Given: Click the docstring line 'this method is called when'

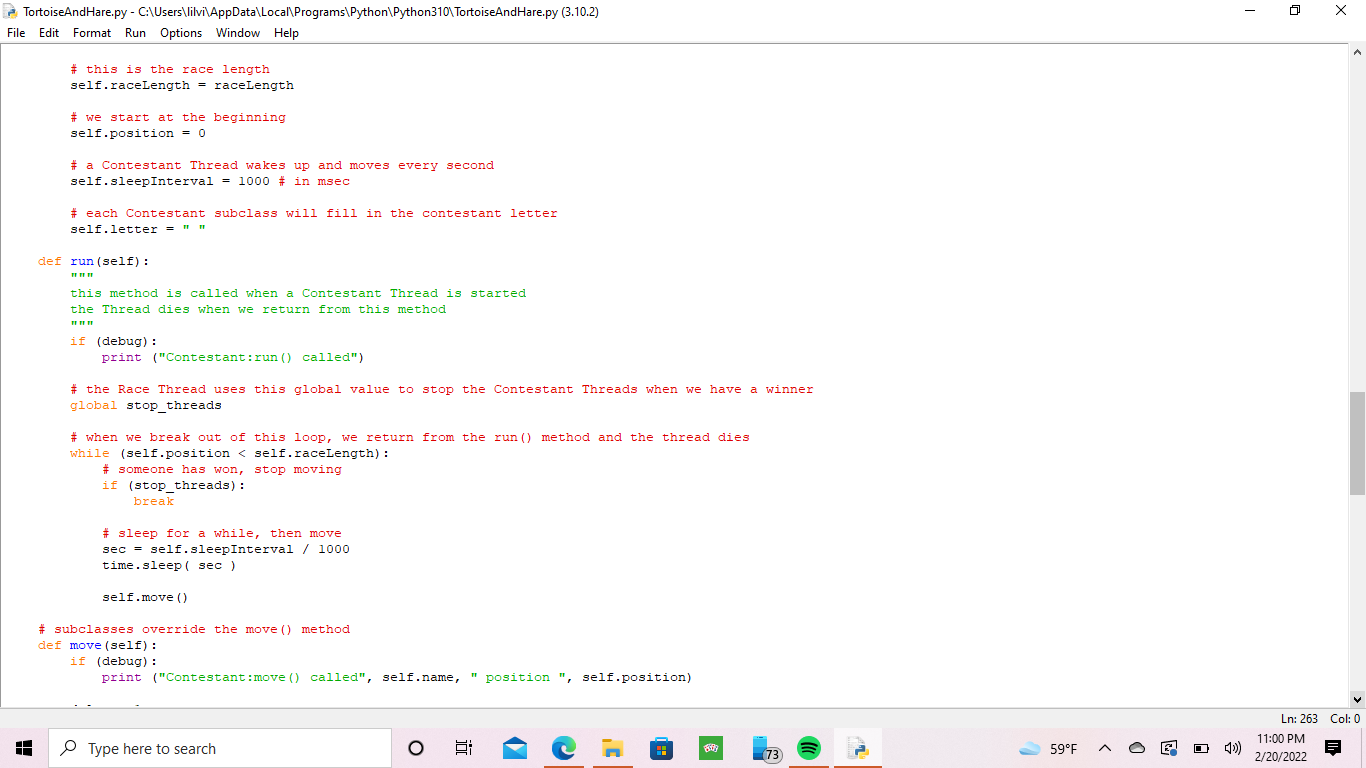Looking at the screenshot, I should point(298,293).
